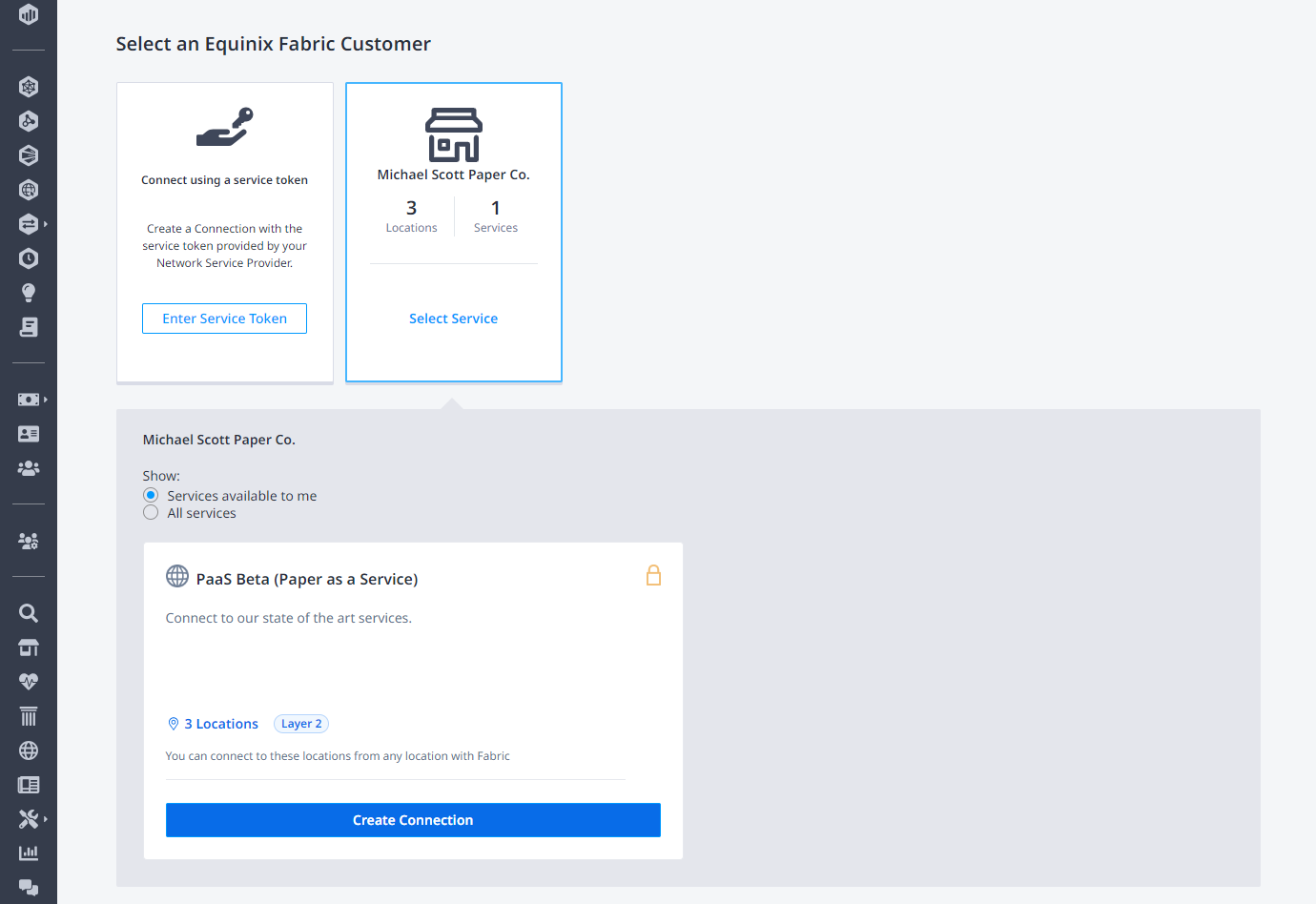Click the hand holding key token icon
This screenshot has height=904, width=1316.
[x=225, y=127]
